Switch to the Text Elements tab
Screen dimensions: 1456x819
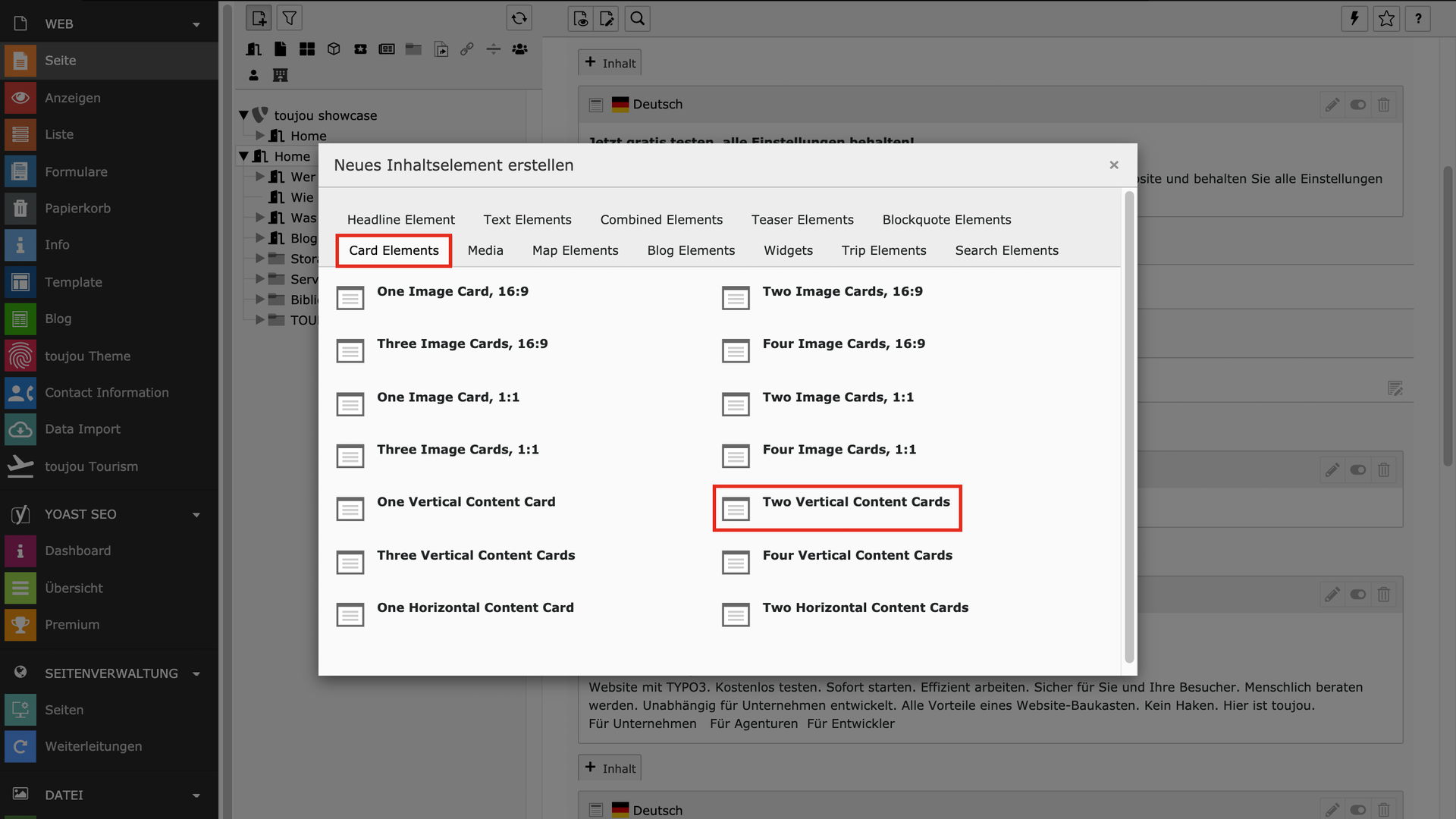click(527, 220)
